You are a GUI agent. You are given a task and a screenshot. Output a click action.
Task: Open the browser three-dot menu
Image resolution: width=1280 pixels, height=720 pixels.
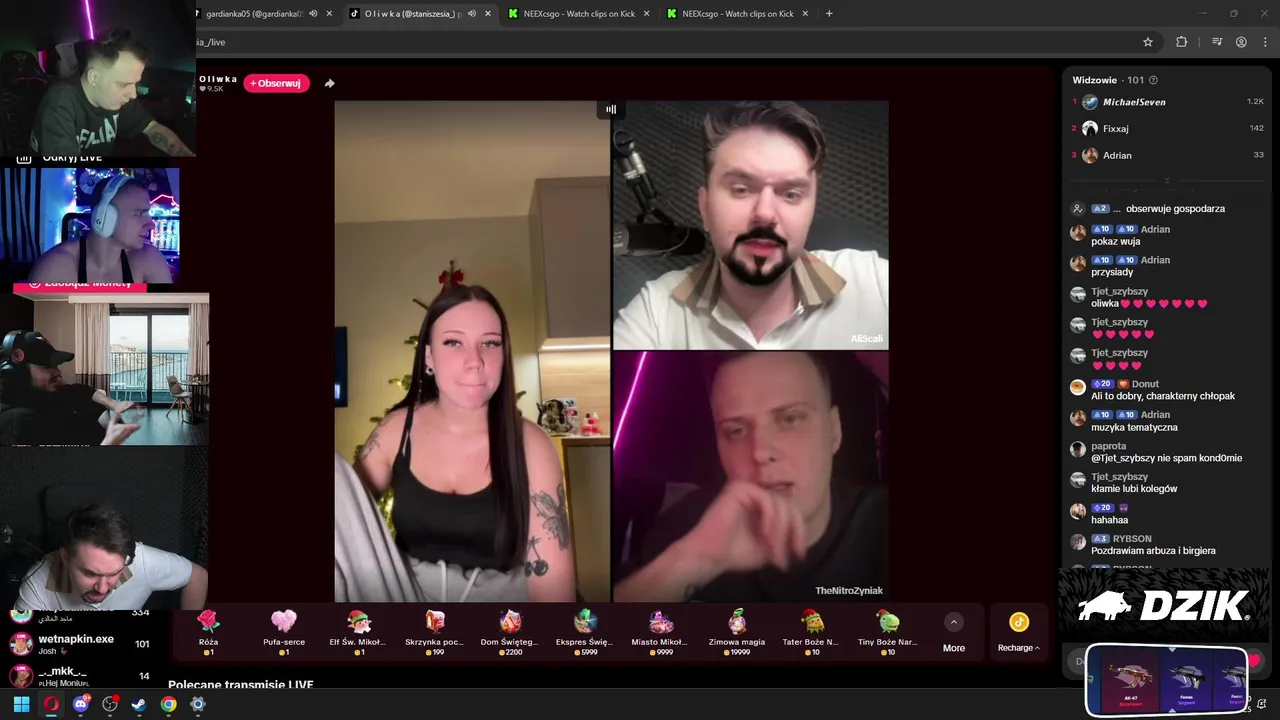click(1266, 42)
